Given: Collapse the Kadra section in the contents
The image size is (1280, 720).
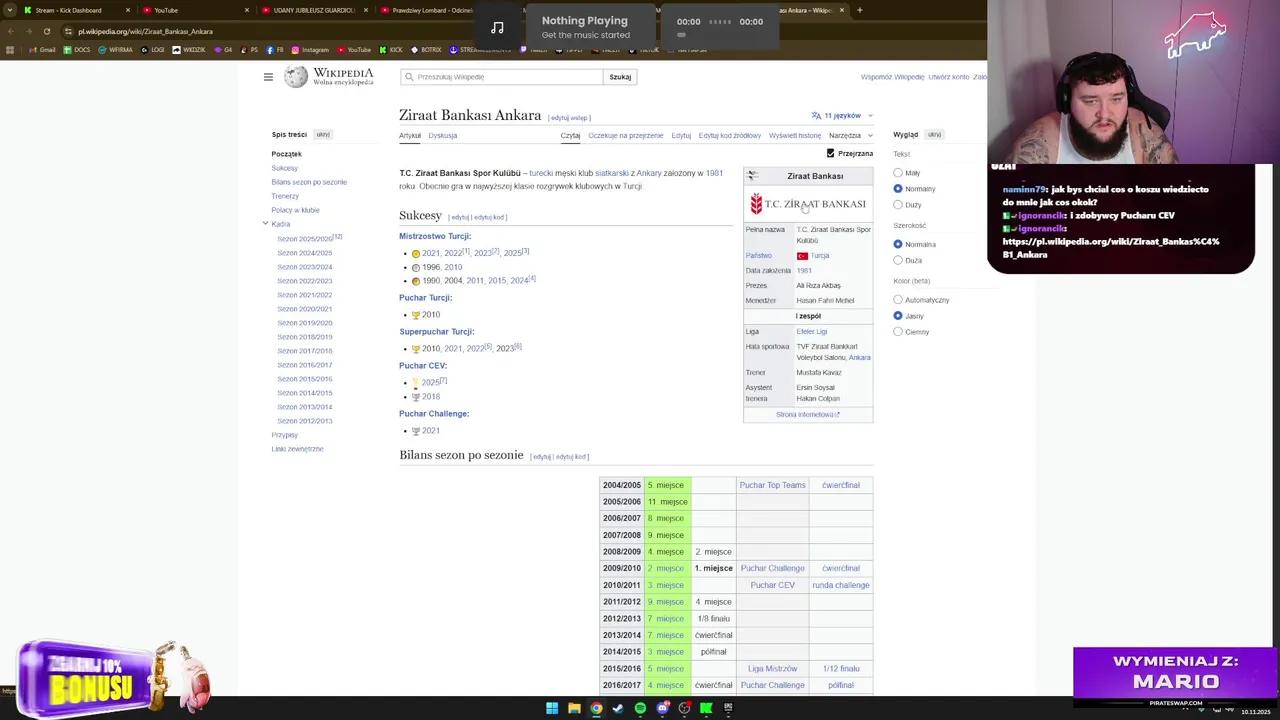Looking at the screenshot, I should (265, 224).
